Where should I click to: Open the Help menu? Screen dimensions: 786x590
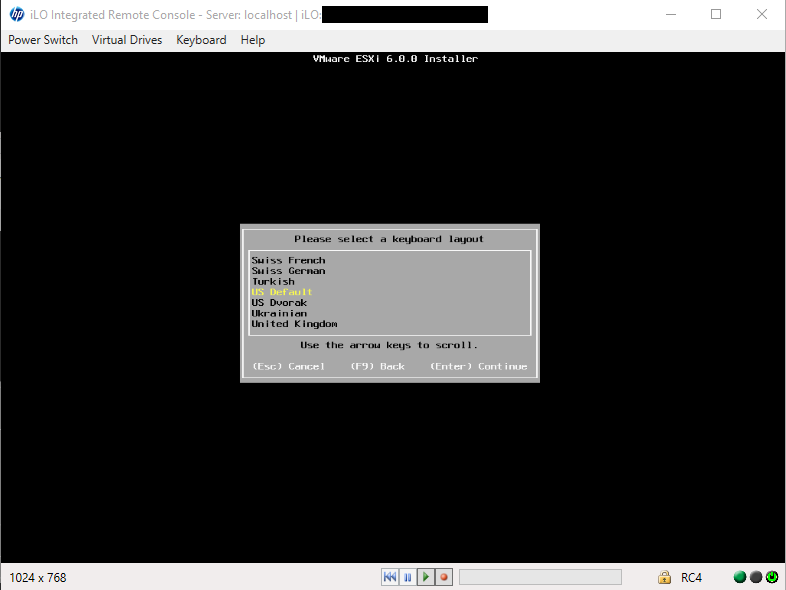[x=253, y=40]
